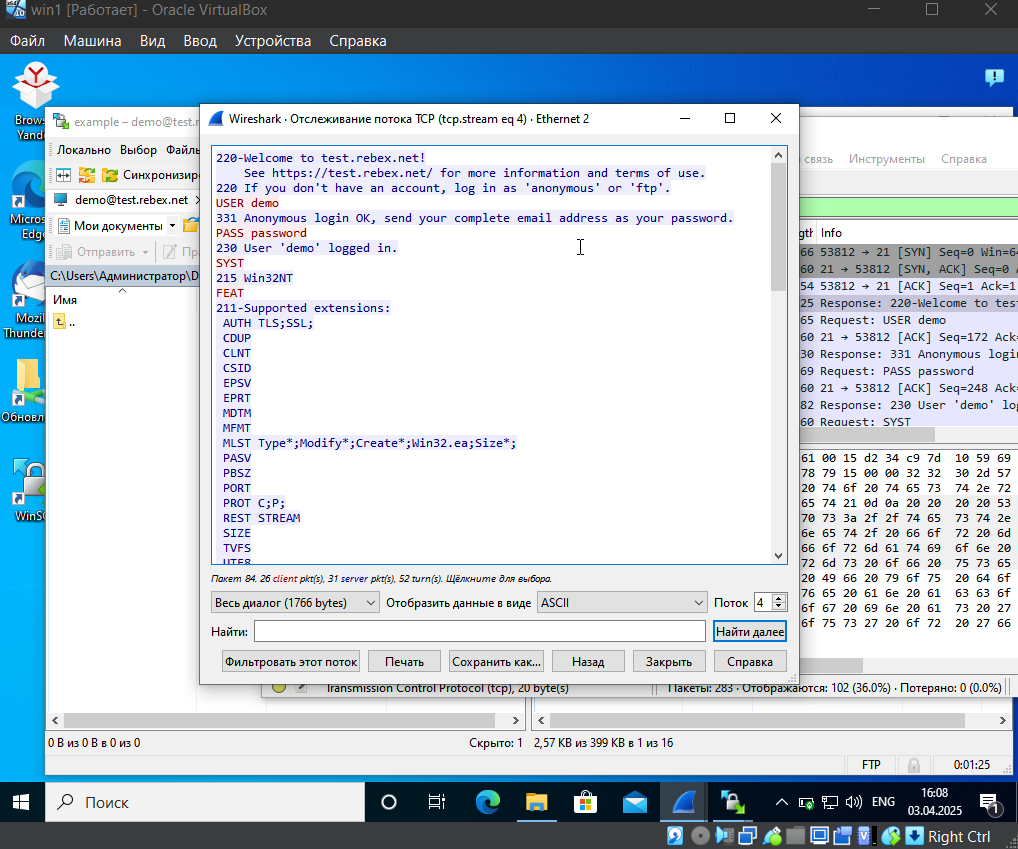Click the Info column header in the packet list
Screen dimensions: 1018x849
point(831,233)
